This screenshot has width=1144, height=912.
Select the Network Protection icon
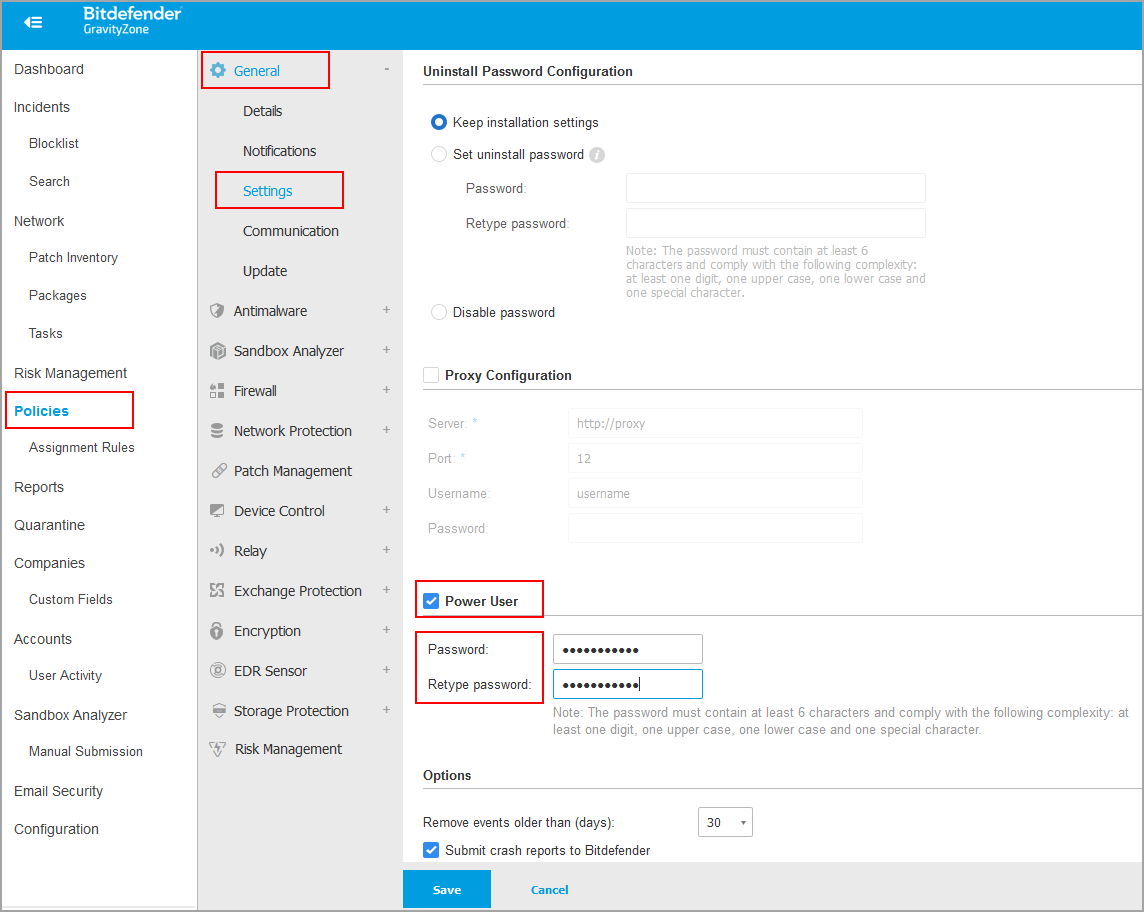click(218, 430)
